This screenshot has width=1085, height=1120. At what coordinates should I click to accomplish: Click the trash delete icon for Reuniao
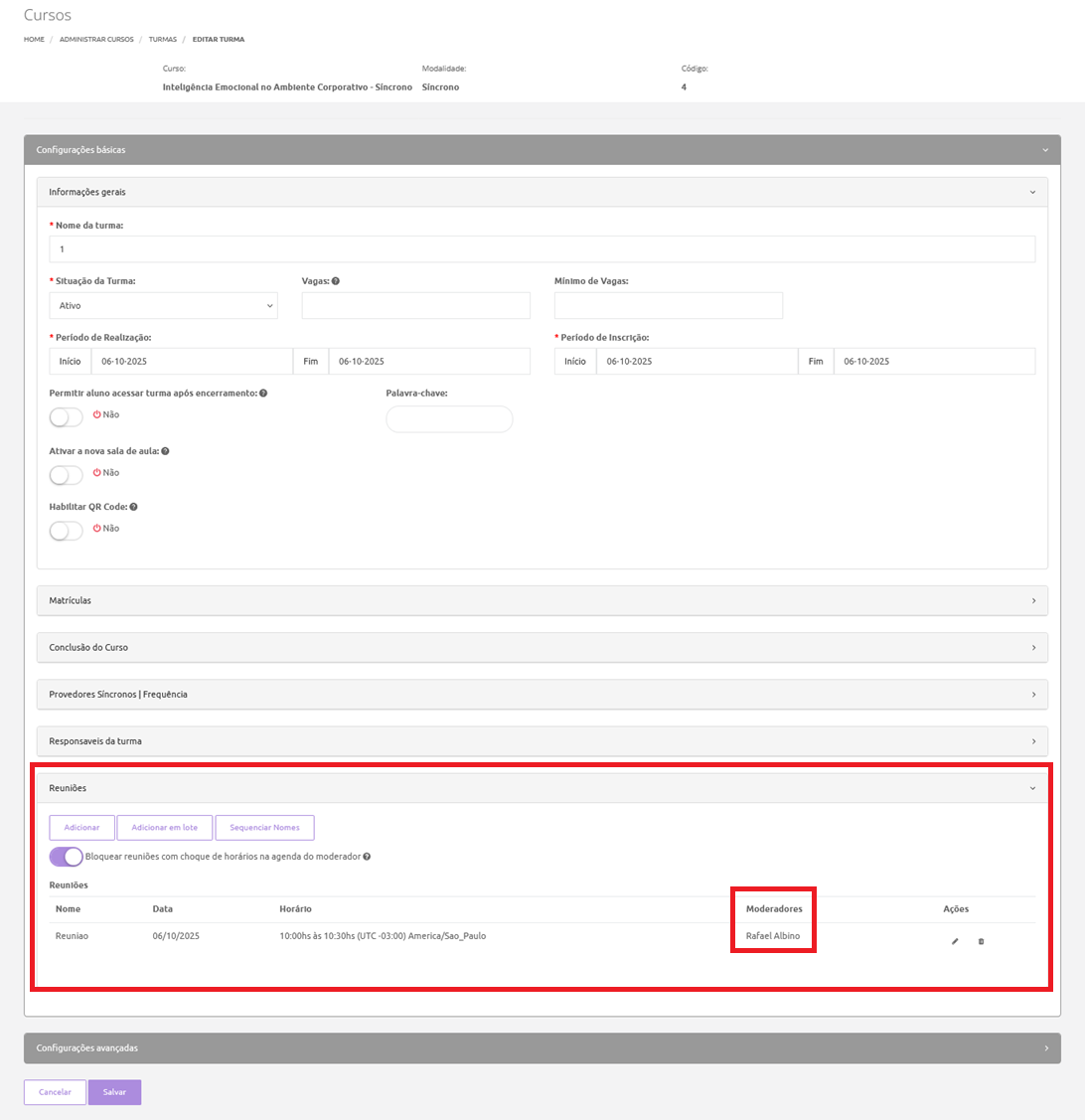[981, 941]
